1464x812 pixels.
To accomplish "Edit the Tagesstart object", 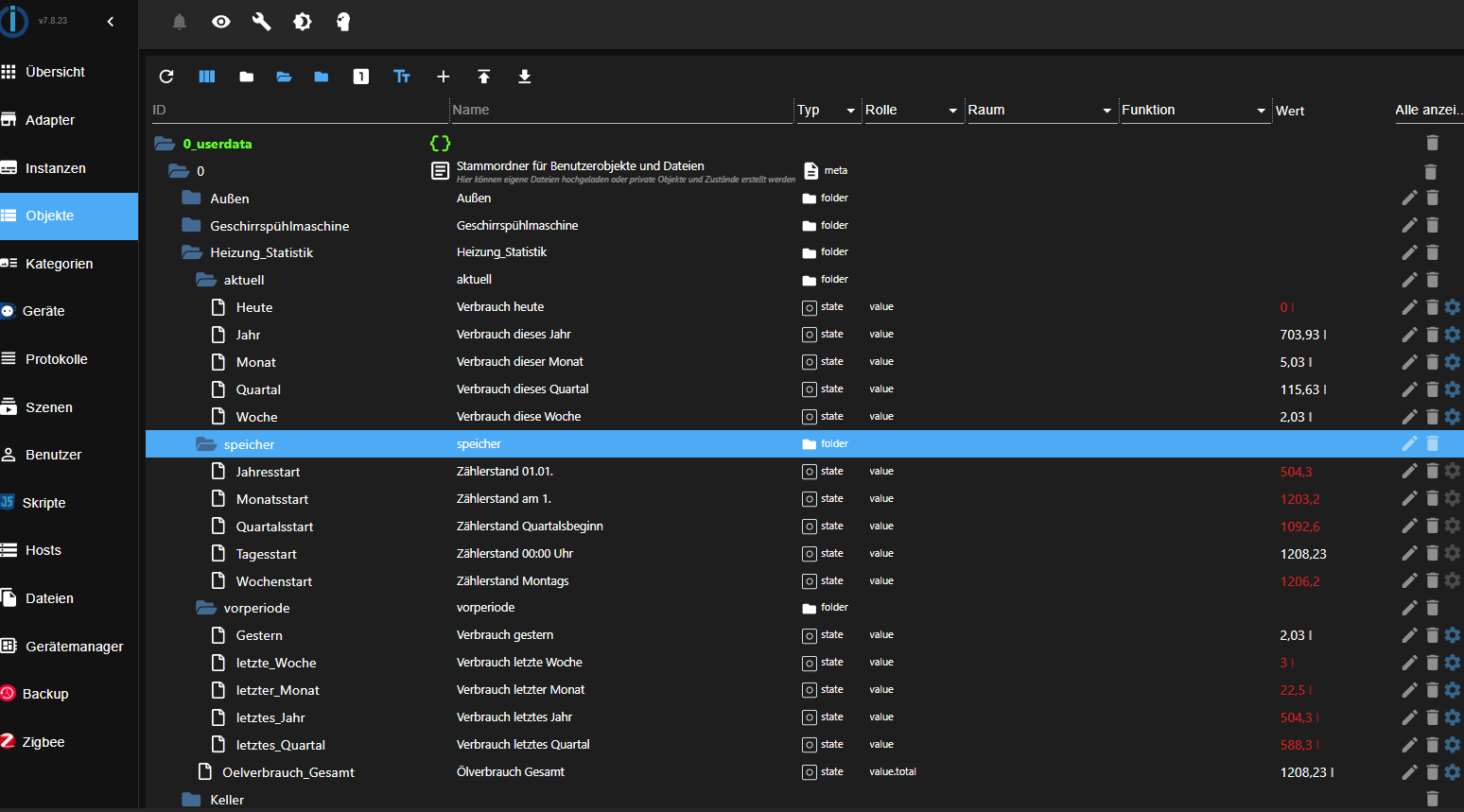I will tap(1409, 553).
